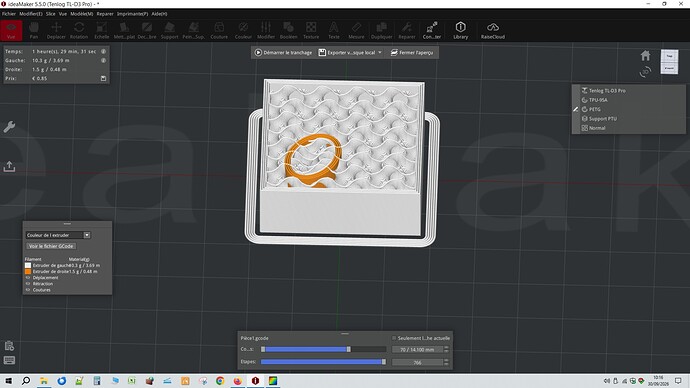
Task: Open the Texture tool
Action: (x=311, y=30)
